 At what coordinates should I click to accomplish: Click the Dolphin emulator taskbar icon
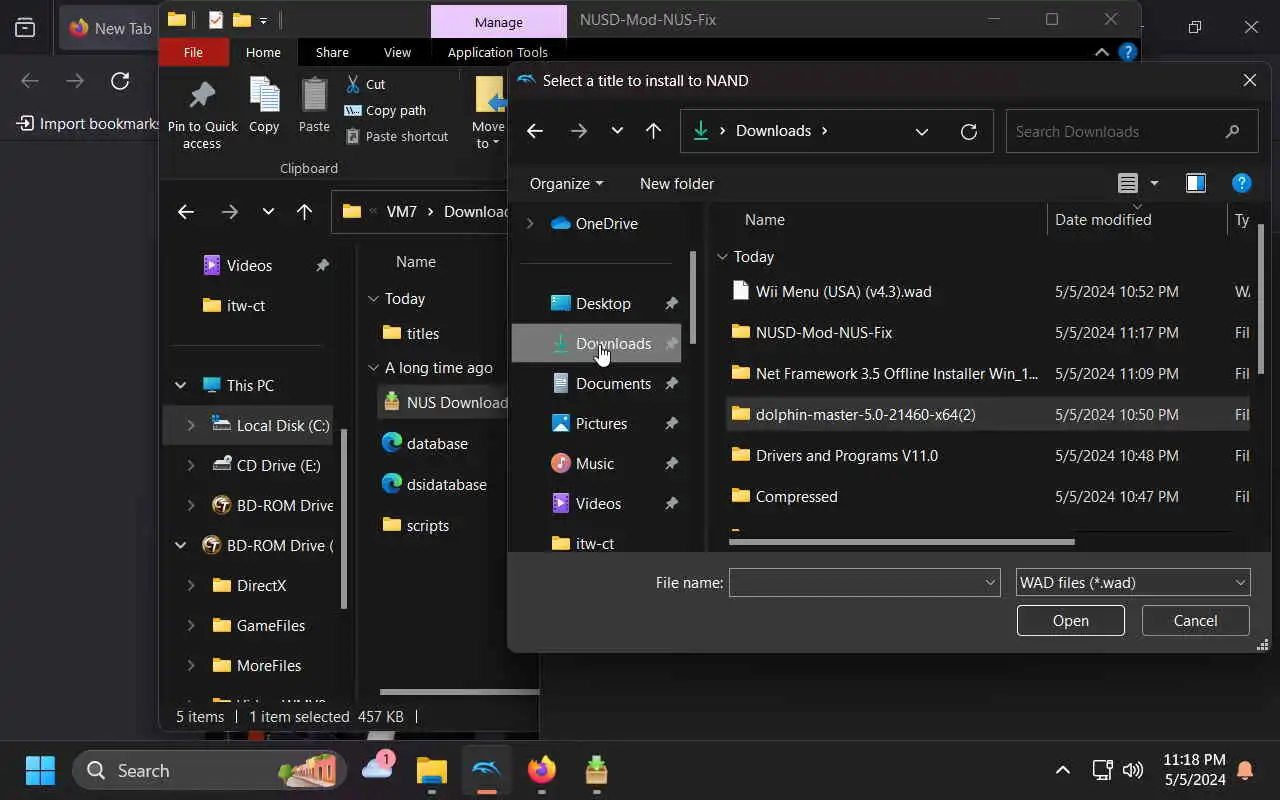tap(486, 770)
